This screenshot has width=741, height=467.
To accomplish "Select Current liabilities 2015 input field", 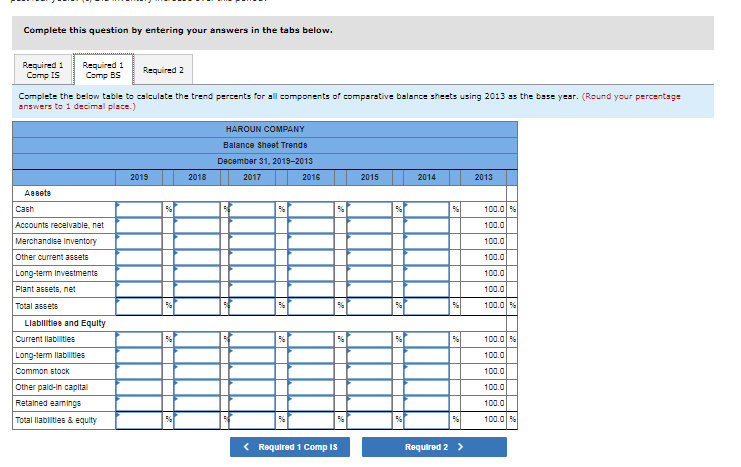I will pyautogui.click(x=370, y=339).
